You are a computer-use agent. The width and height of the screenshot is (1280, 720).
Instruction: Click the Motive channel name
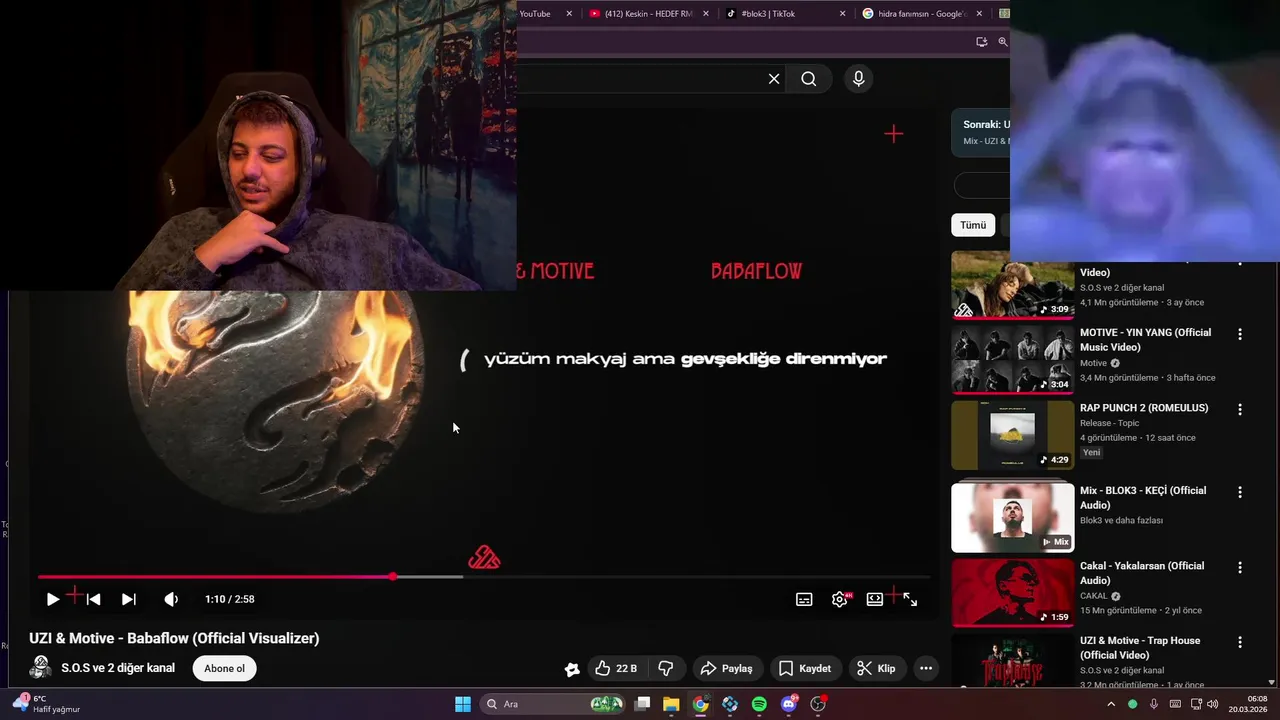coord(1093,363)
